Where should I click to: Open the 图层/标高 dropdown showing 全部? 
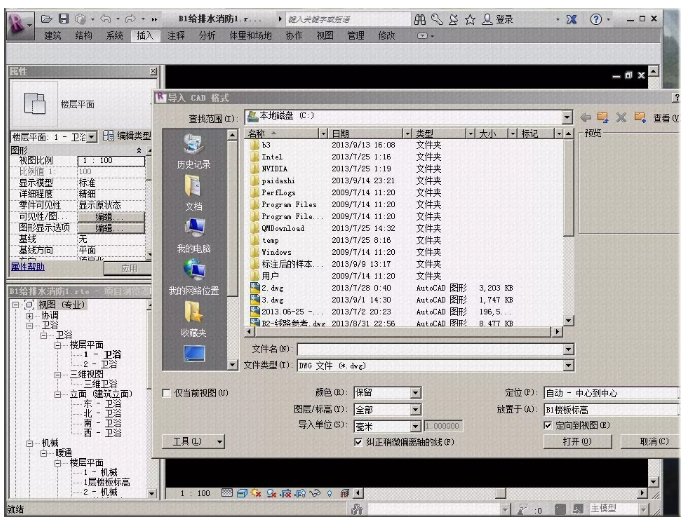point(415,410)
